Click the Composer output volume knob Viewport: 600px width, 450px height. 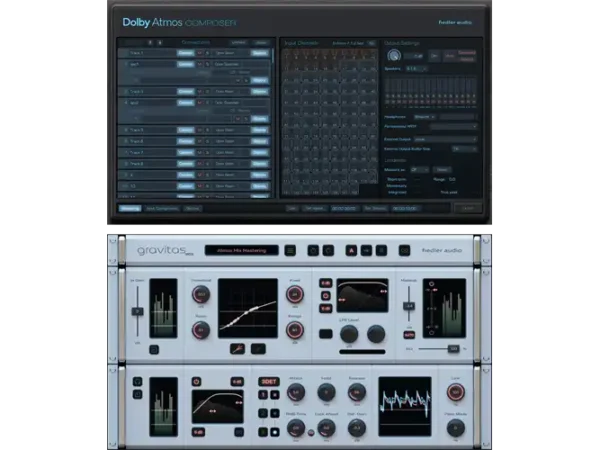coord(393,56)
